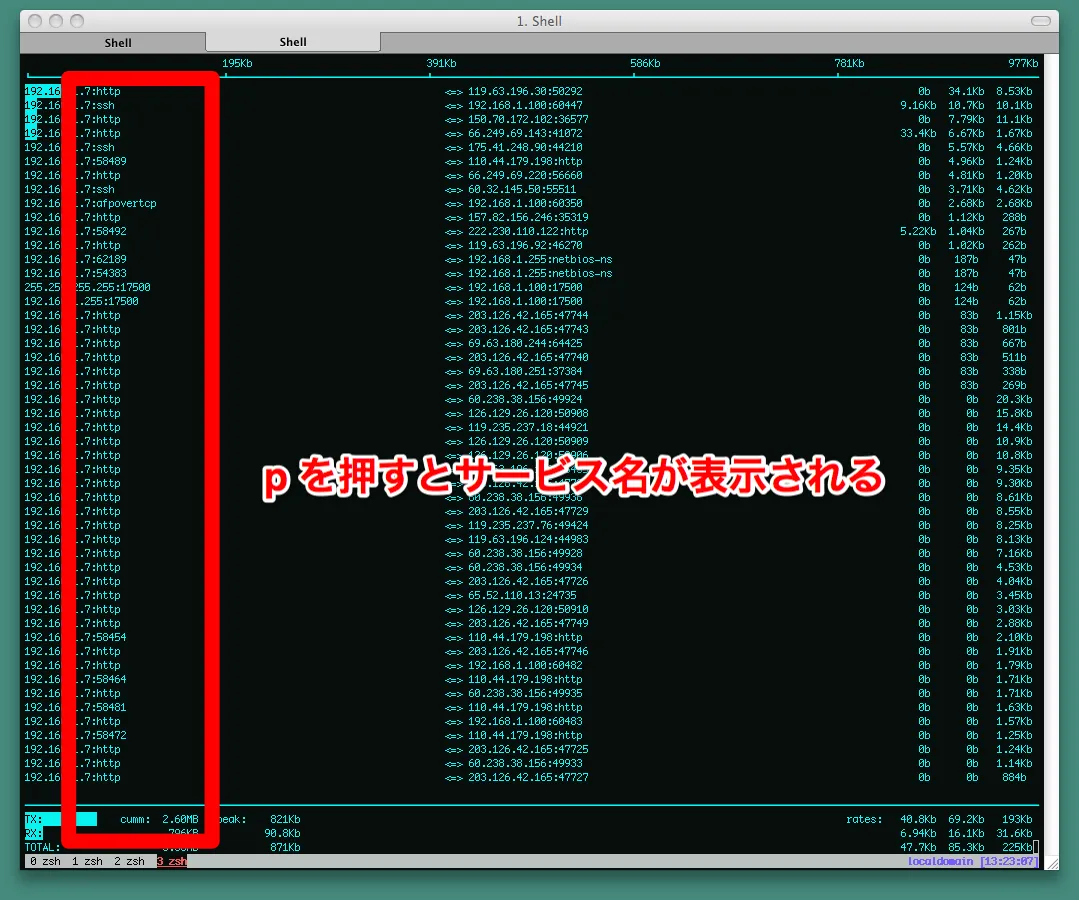Image resolution: width=1079 pixels, height=900 pixels.
Task: Click the TX: label in the totals area
Action: click(x=34, y=819)
